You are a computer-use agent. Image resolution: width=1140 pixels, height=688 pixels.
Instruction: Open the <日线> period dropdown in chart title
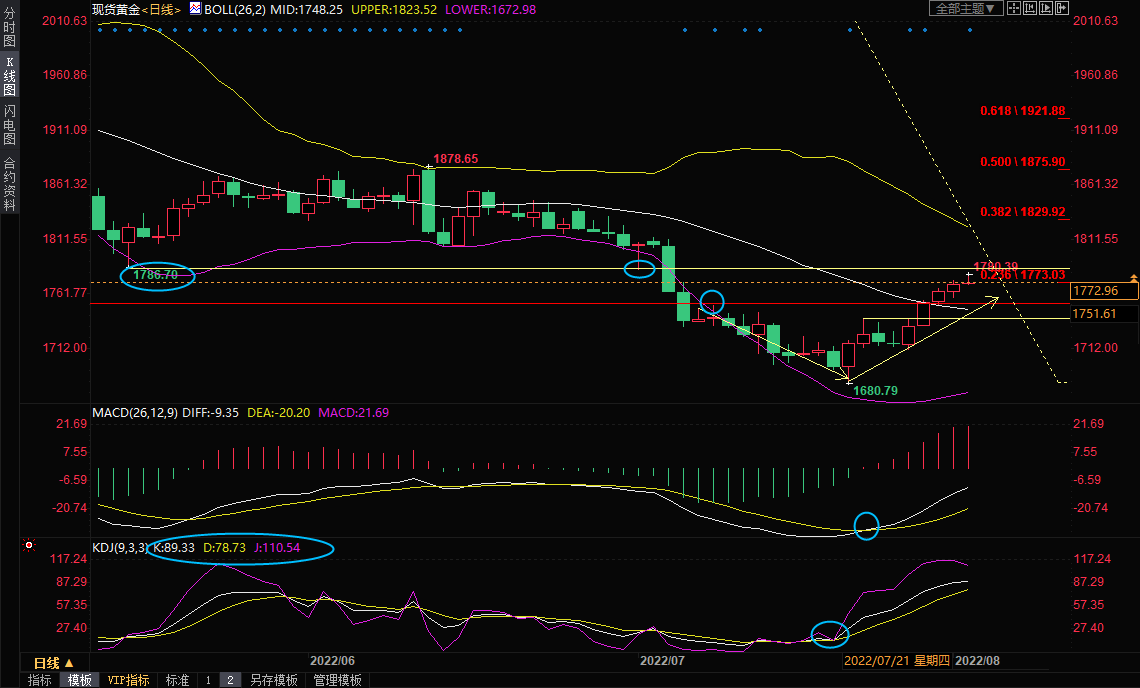pos(159,9)
